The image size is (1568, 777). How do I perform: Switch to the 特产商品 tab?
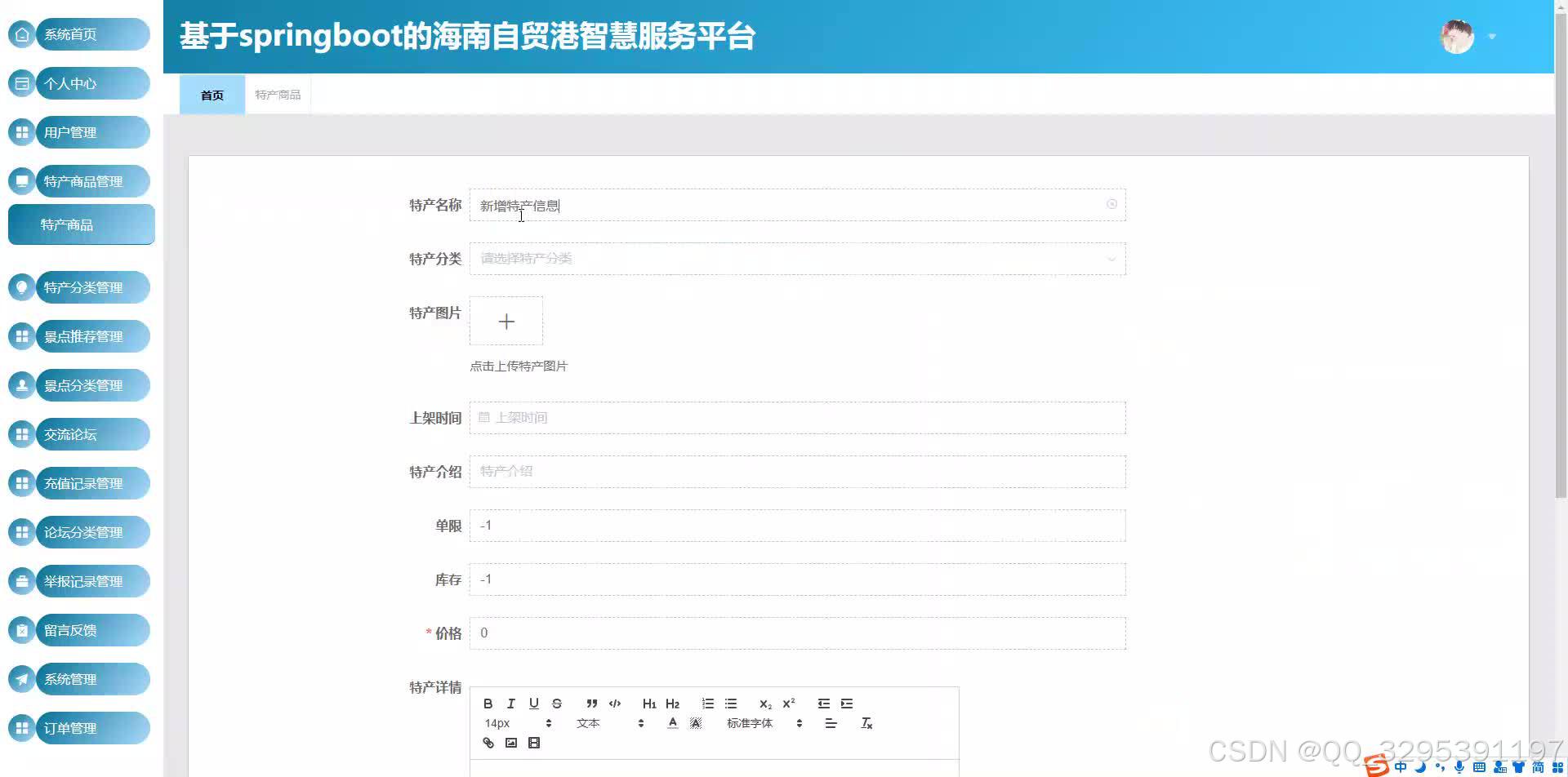(278, 94)
